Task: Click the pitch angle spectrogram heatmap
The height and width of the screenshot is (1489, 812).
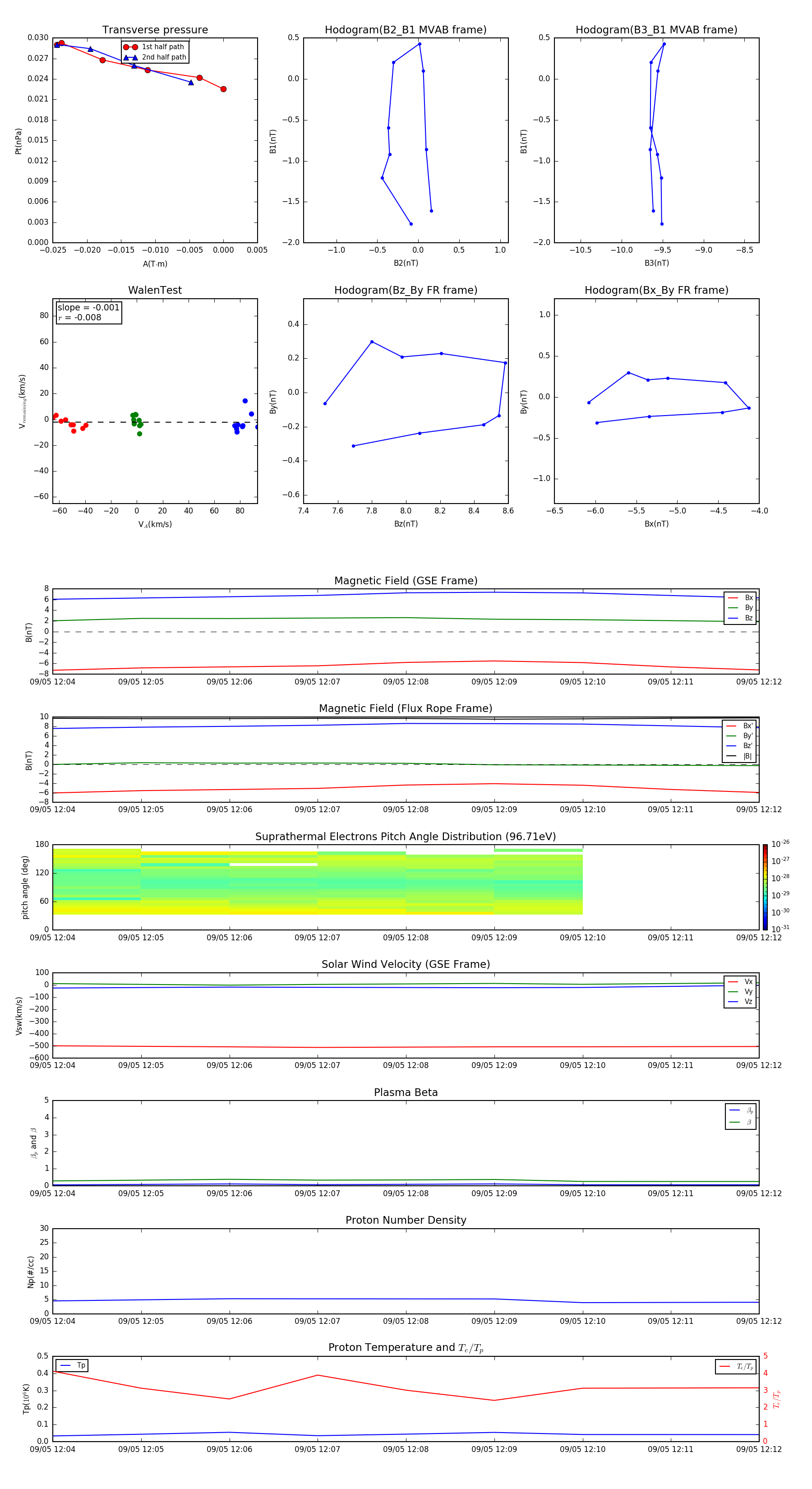Action: pos(317,882)
